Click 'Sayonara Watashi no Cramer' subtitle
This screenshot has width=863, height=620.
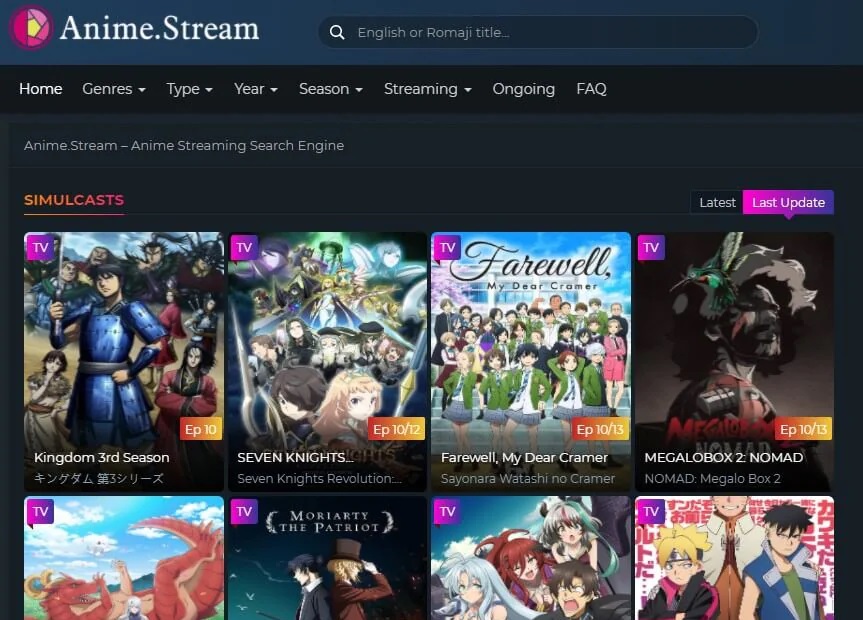coord(528,478)
